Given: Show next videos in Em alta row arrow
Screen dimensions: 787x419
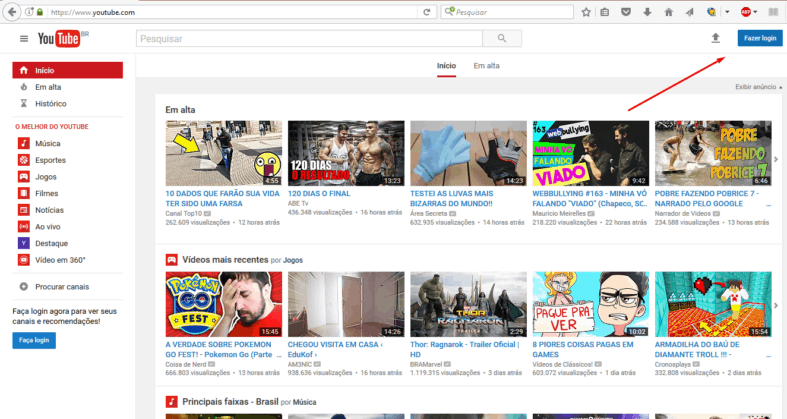Looking at the screenshot, I should 776,160.
